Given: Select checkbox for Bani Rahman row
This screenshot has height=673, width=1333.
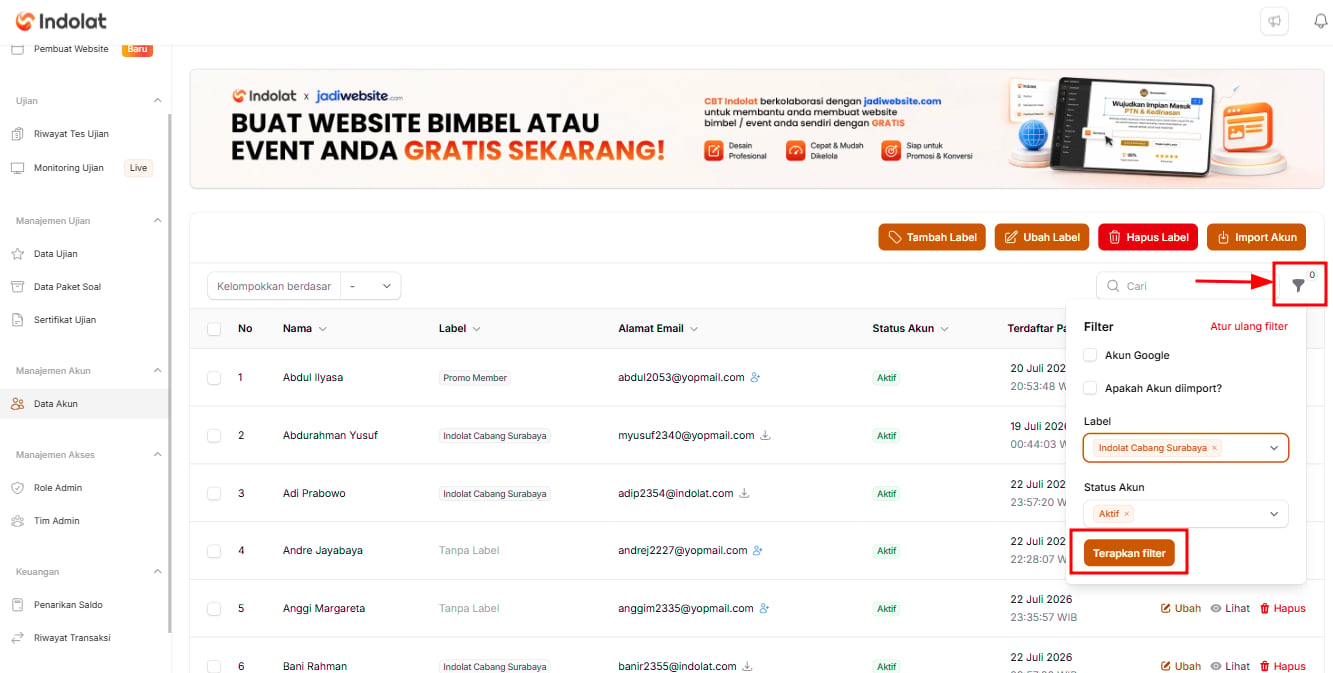Looking at the screenshot, I should coord(214,666).
